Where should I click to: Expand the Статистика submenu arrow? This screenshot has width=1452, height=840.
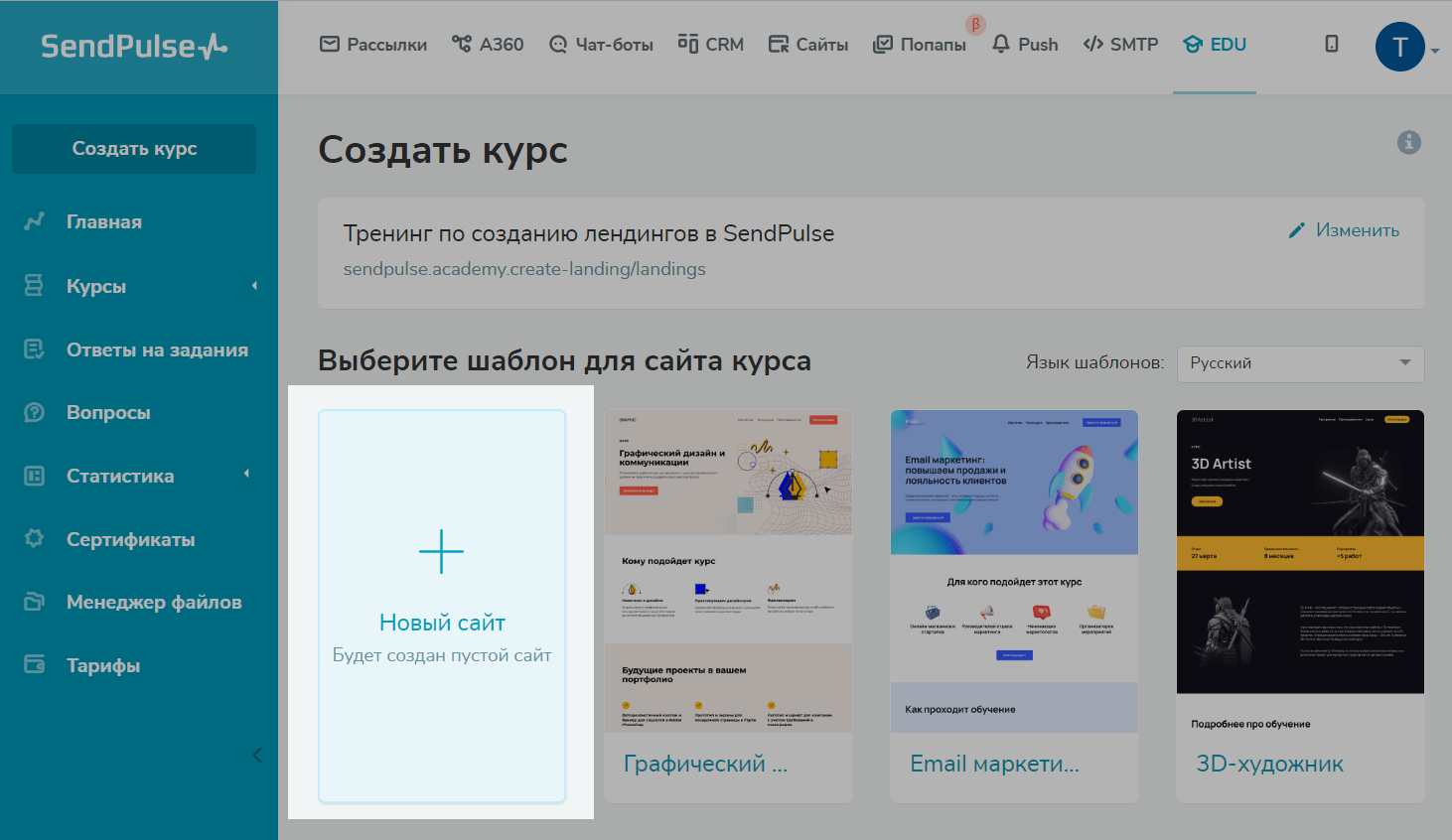(x=247, y=474)
